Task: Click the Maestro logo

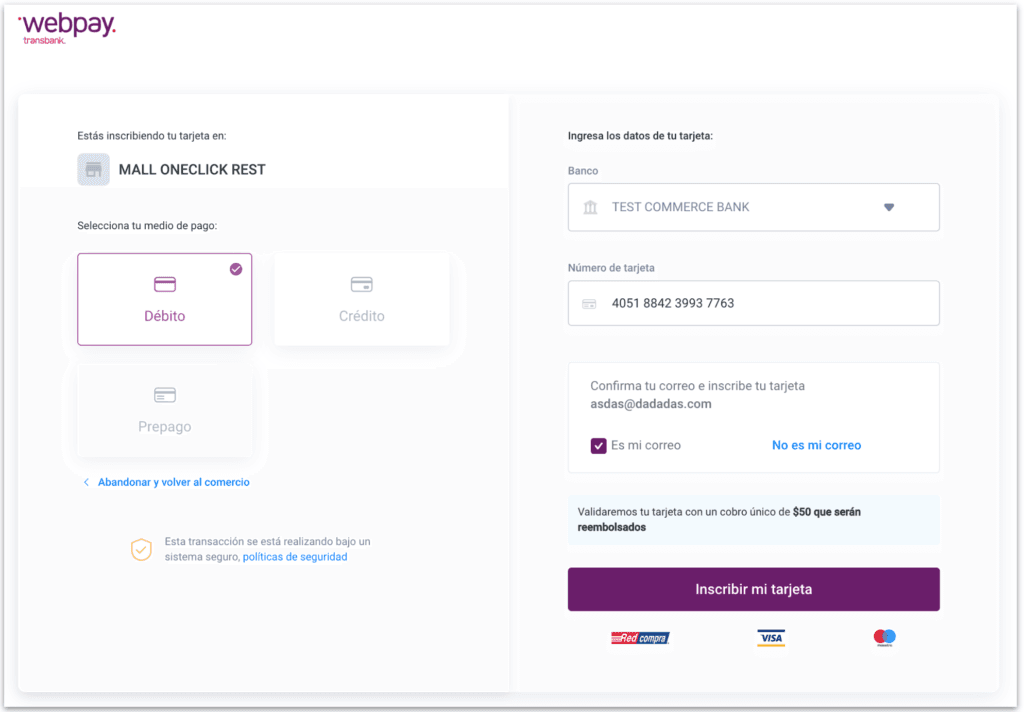Action: (884, 637)
